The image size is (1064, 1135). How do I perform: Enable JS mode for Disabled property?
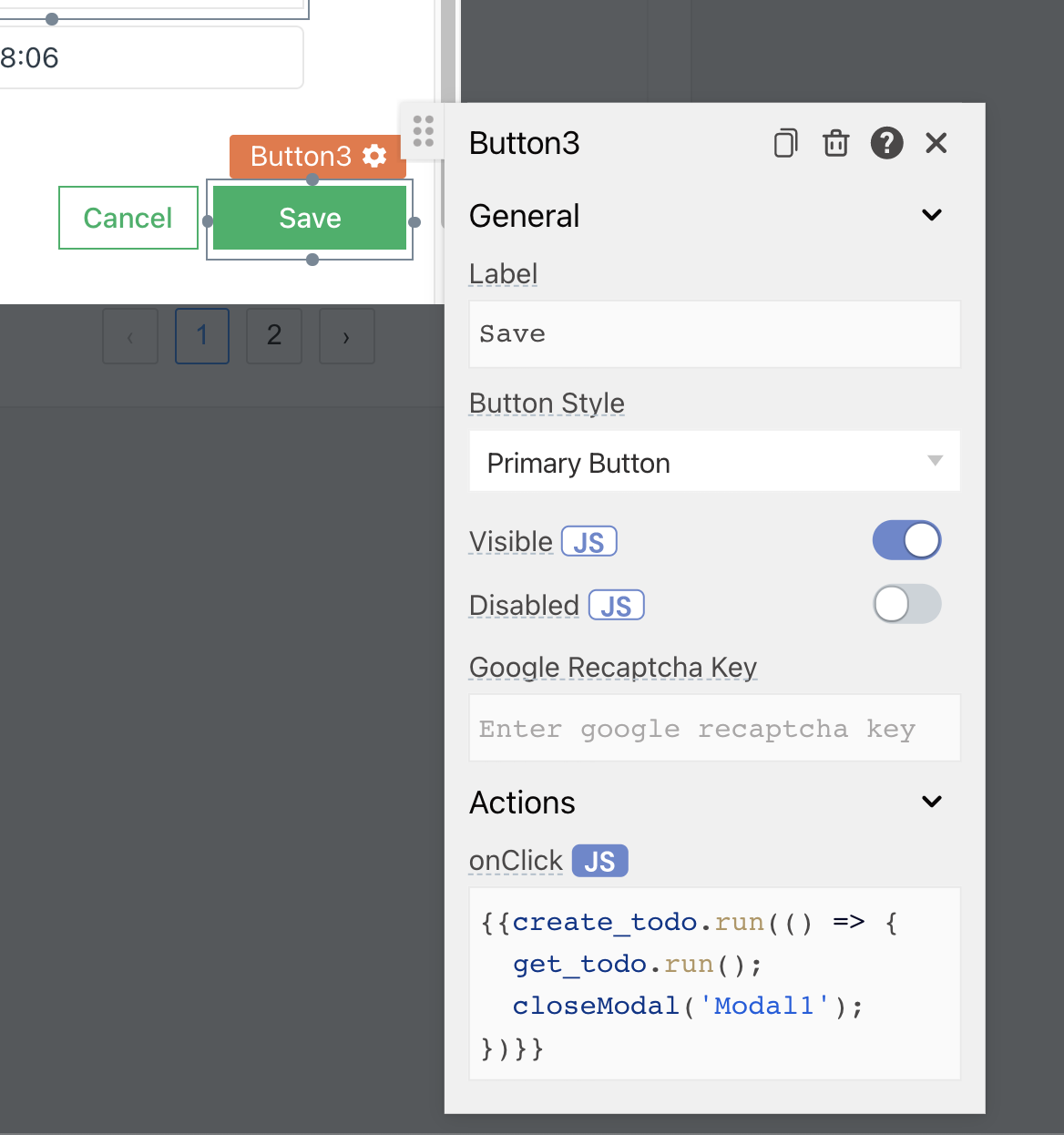click(616, 605)
